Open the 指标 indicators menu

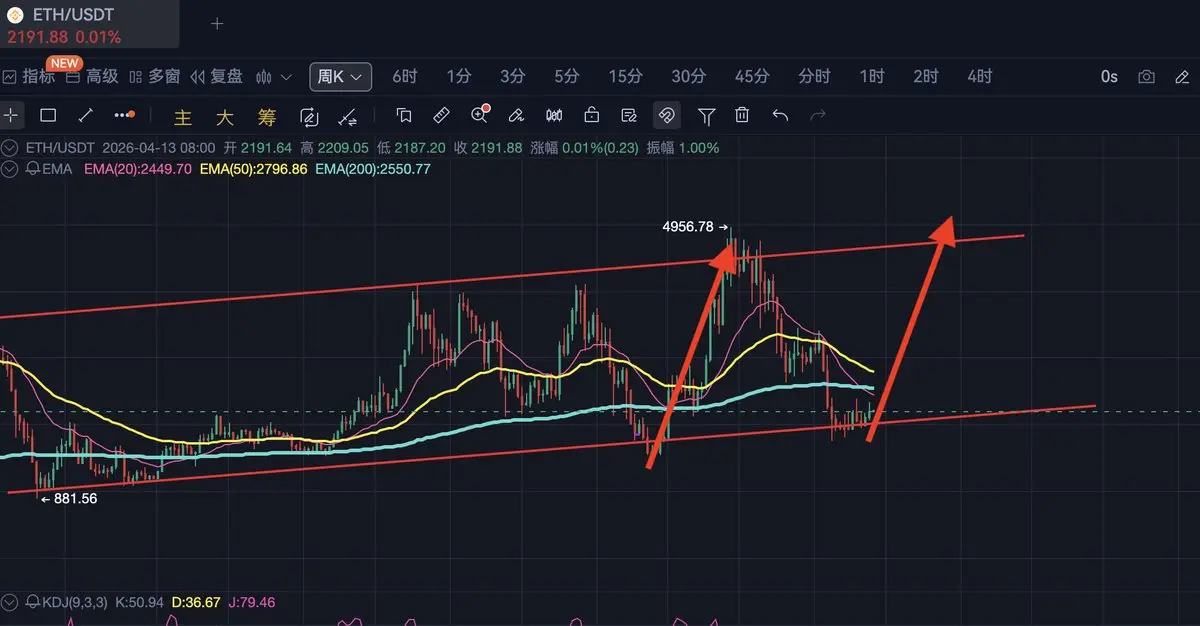30,76
